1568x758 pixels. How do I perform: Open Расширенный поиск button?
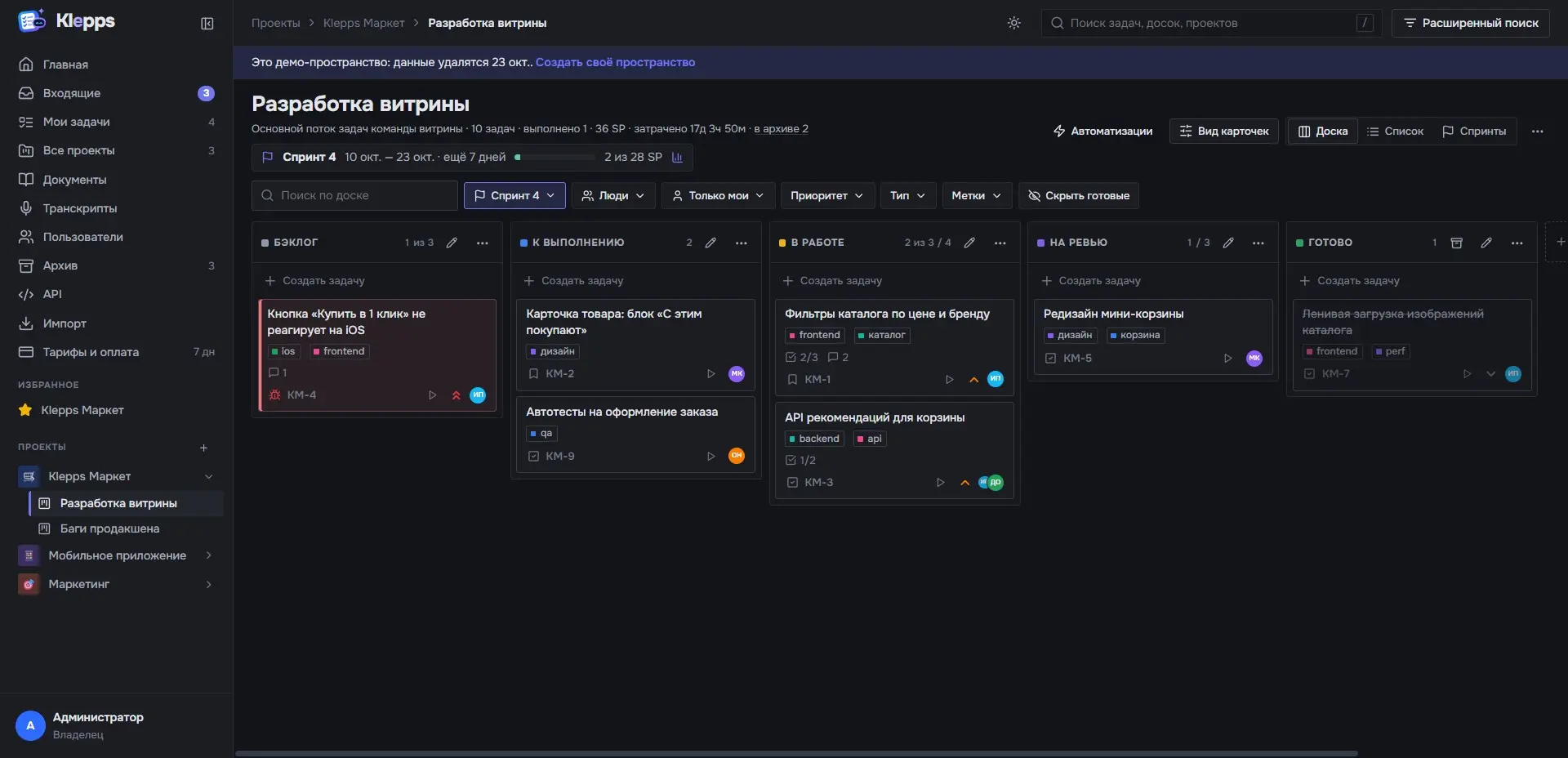tap(1471, 23)
